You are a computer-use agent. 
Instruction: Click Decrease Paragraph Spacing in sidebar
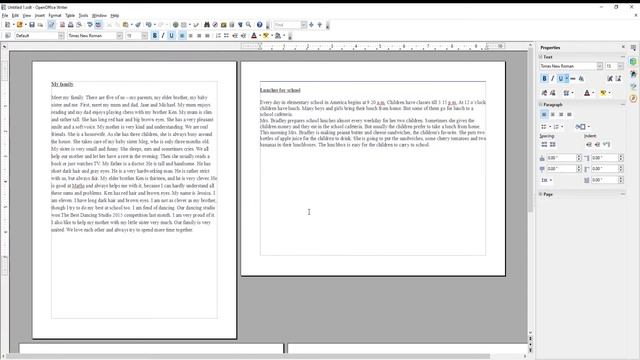pos(552,144)
